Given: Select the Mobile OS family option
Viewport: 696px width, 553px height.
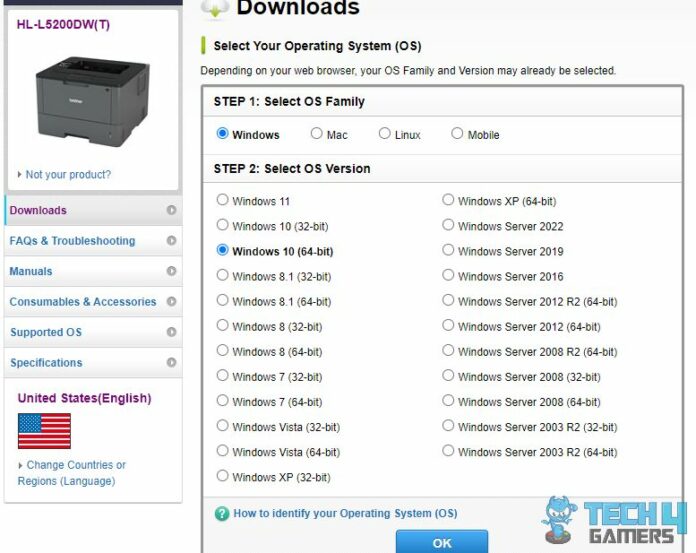Looking at the screenshot, I should pos(457,133).
